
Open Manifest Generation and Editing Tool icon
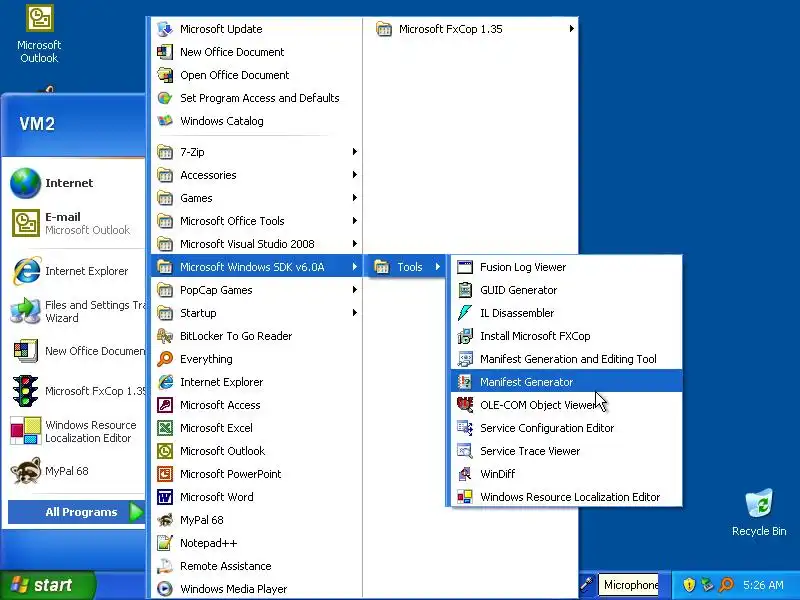tap(465, 359)
